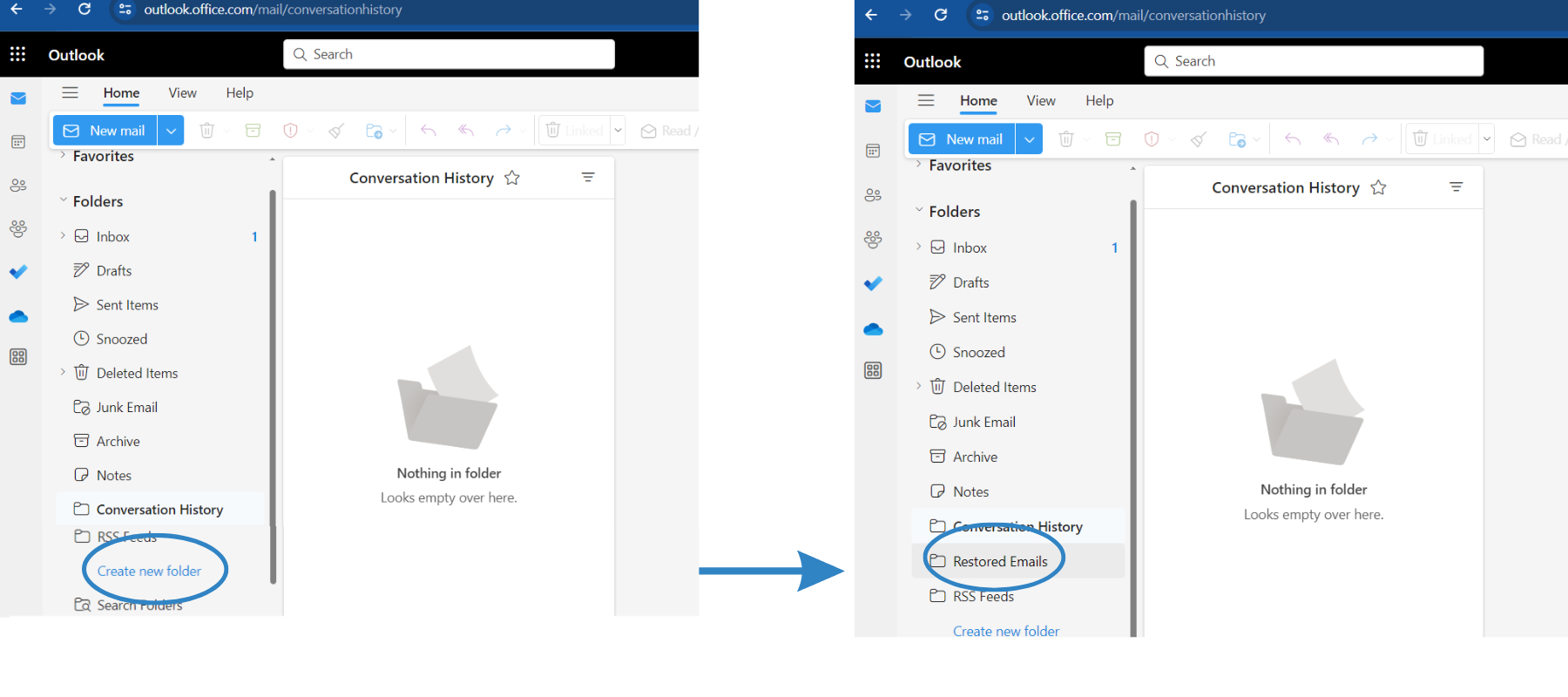
Task: Click Create new folder link in right window
Action: (x=1006, y=630)
